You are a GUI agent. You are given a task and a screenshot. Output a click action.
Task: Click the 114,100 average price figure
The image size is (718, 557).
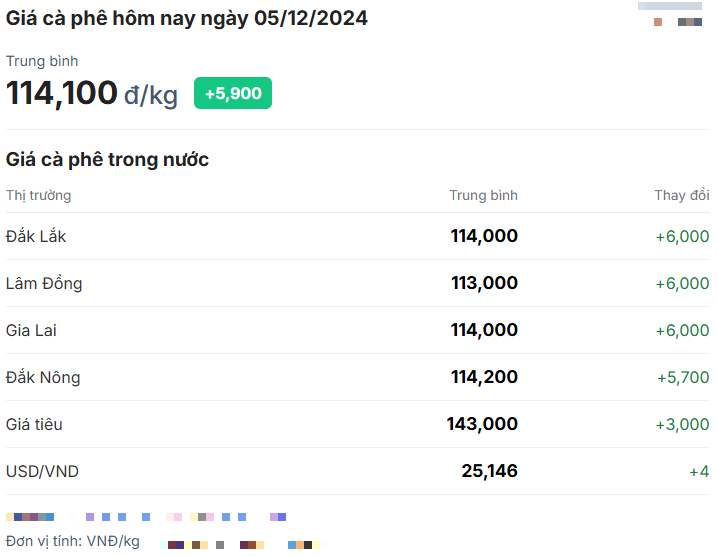tap(62, 93)
